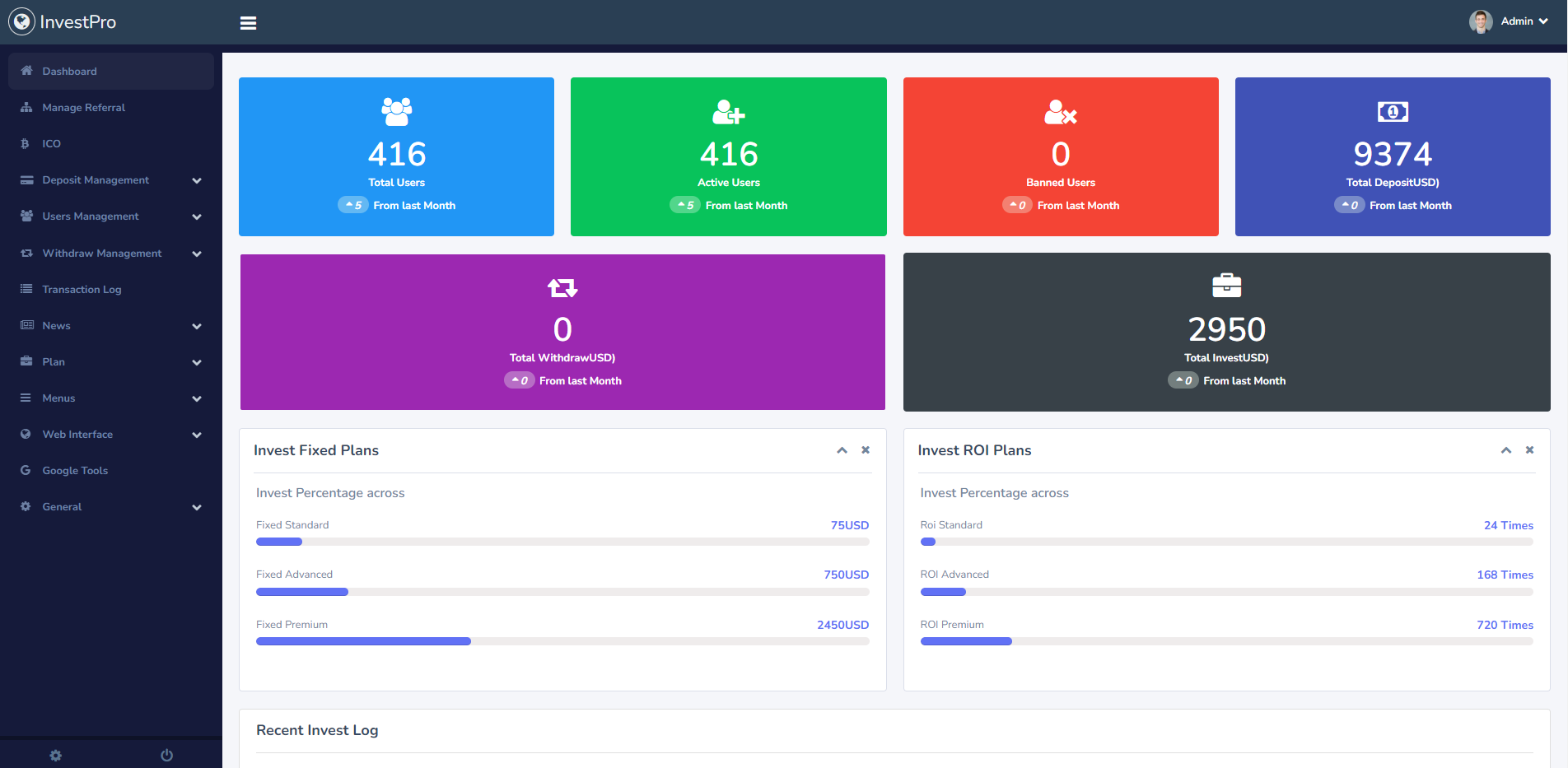The image size is (1568, 768).
Task: Open the ICO sidebar link
Action: pos(51,144)
